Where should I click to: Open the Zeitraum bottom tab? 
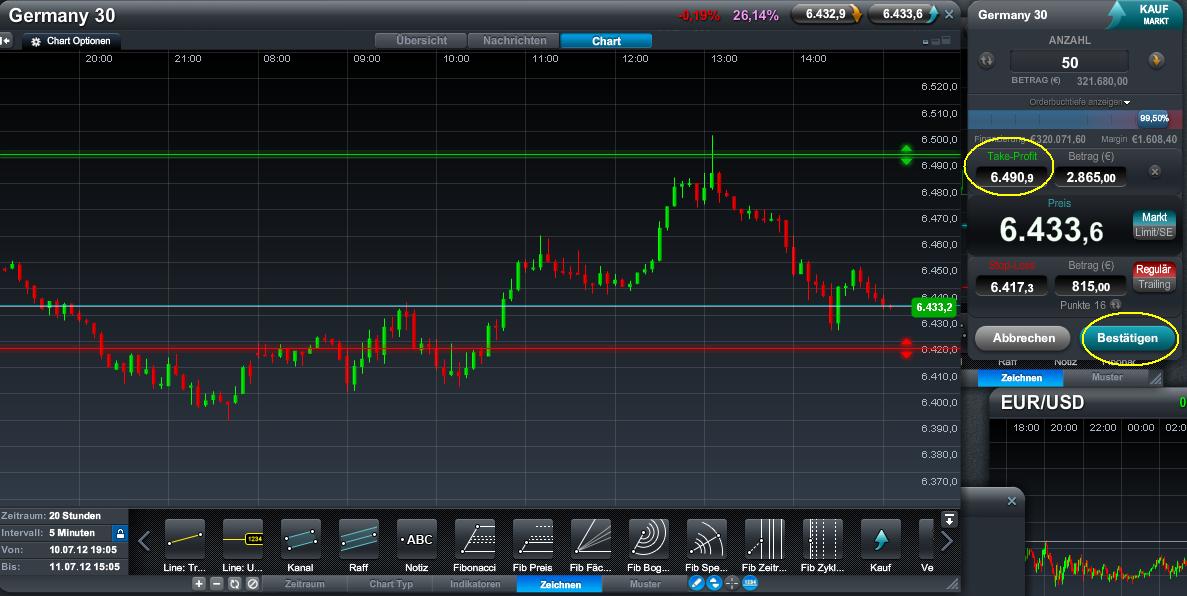304,584
